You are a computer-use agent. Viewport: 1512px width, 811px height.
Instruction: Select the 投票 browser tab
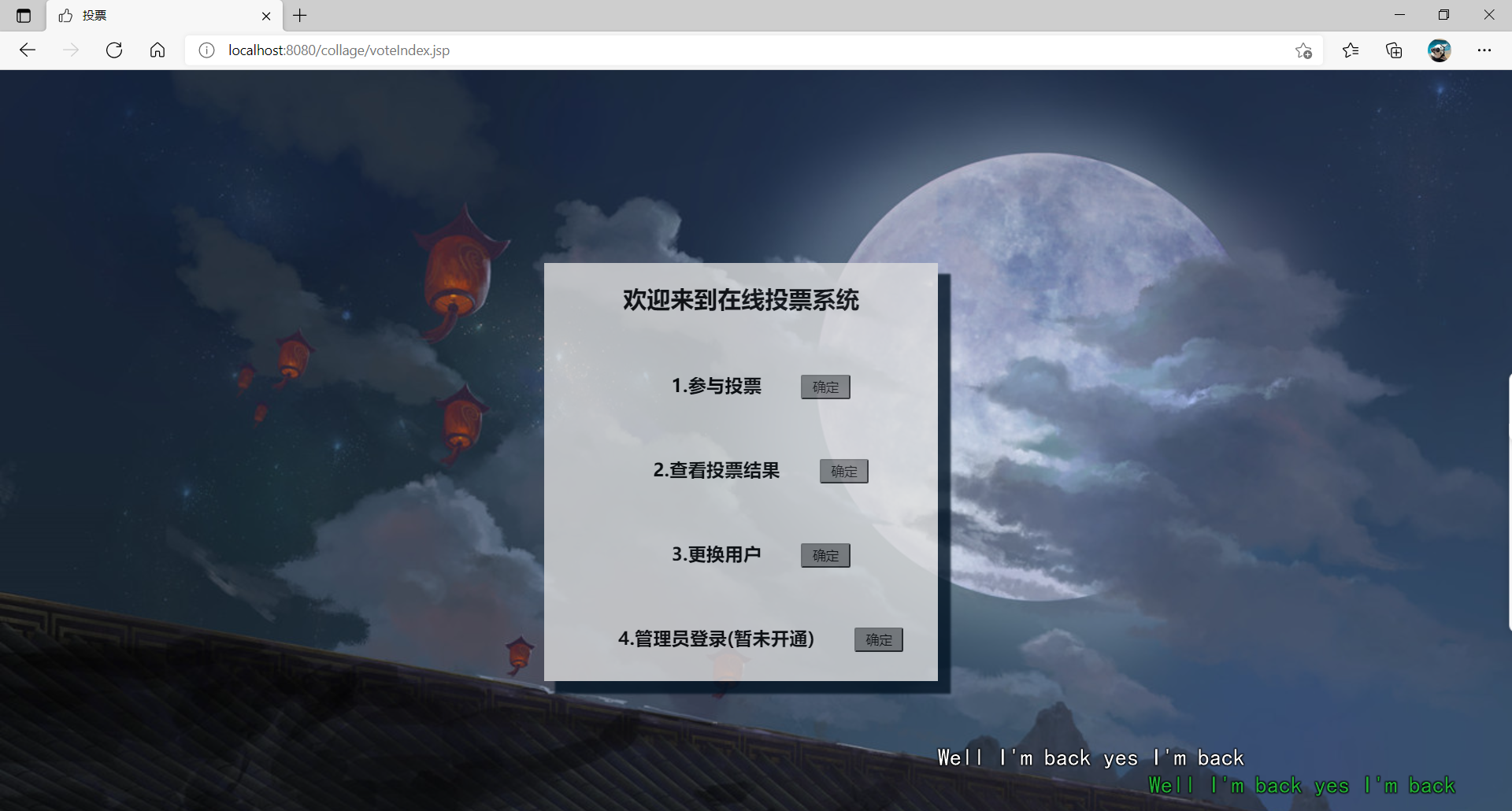(x=165, y=16)
